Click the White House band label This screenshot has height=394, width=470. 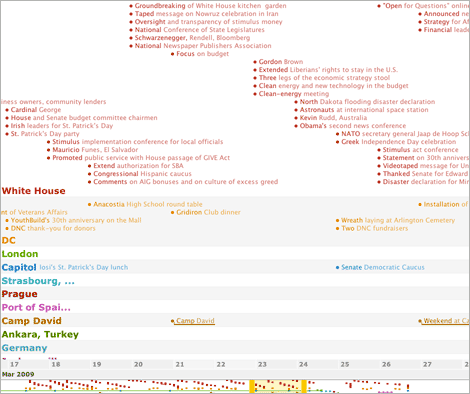pos(34,191)
